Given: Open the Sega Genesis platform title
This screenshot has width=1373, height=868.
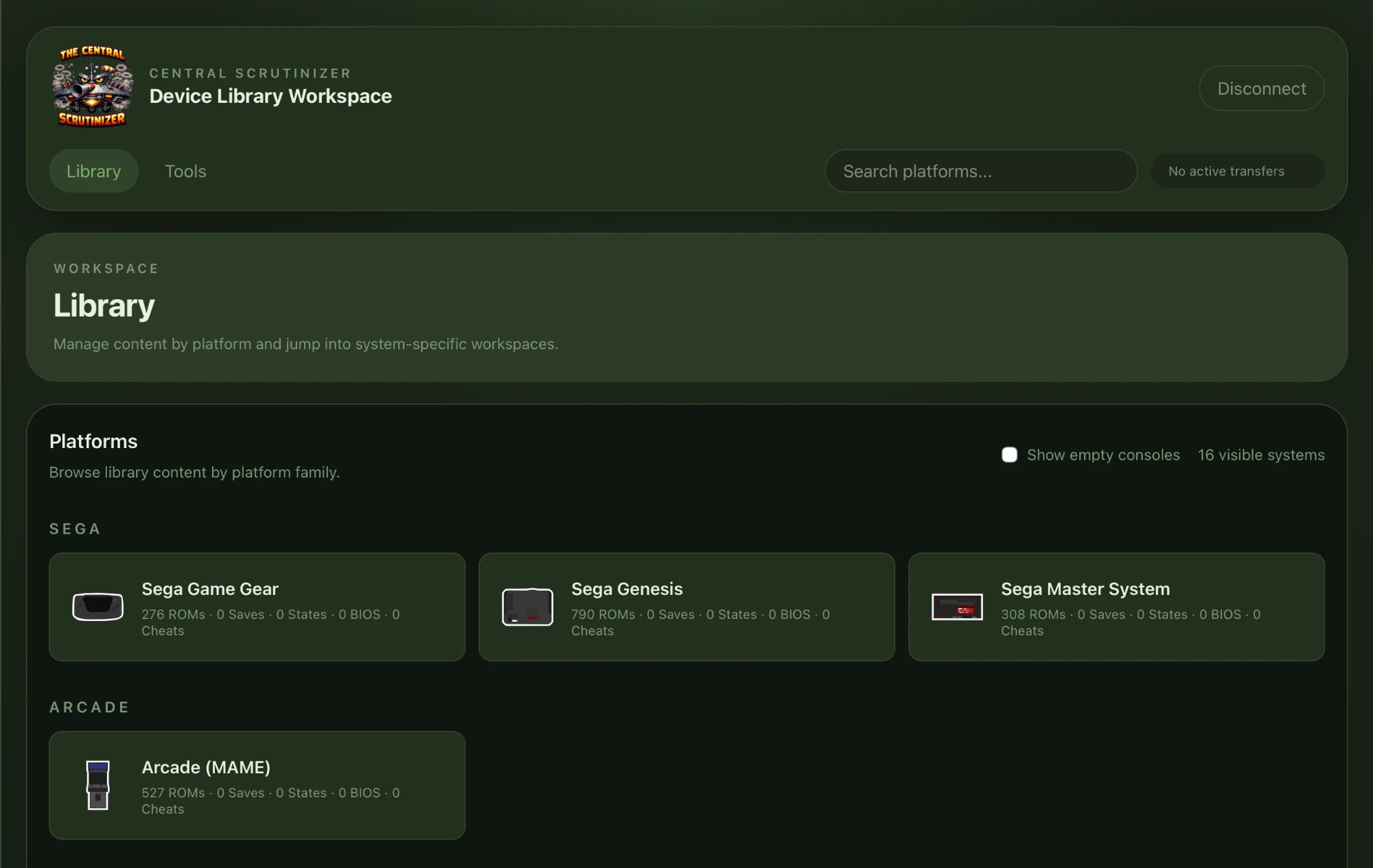Looking at the screenshot, I should [x=627, y=589].
